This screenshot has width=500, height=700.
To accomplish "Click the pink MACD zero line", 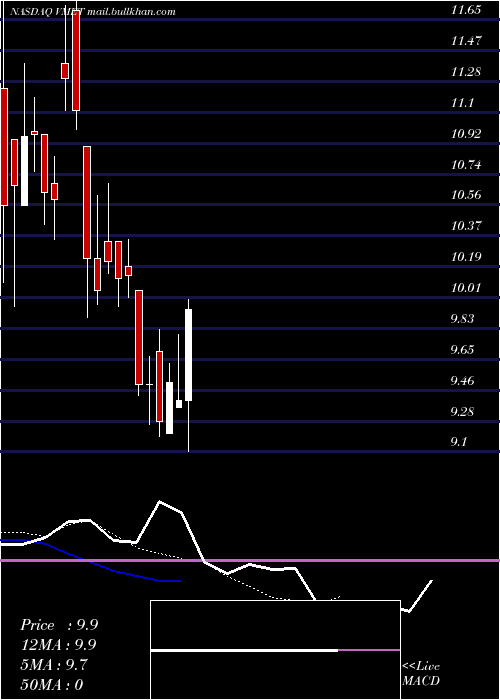I will (x=250, y=560).
